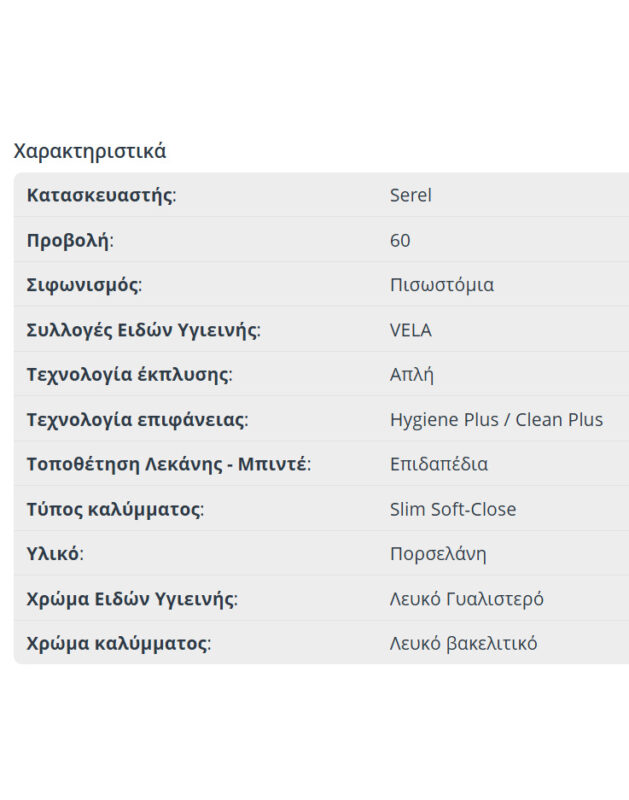Click the Τύπος καλύμματος label
629x800 pixels.
coord(115,509)
